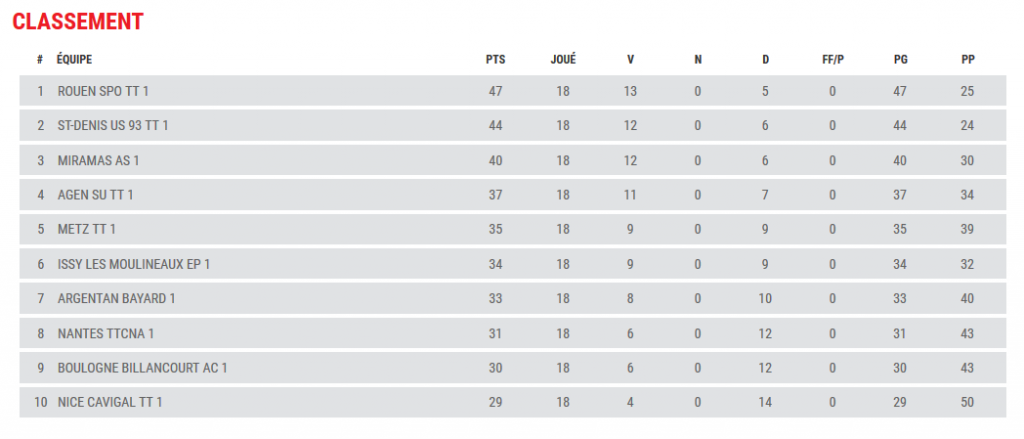Click the JOUÉ column header
The height and width of the screenshot is (439, 1024).
pos(563,59)
